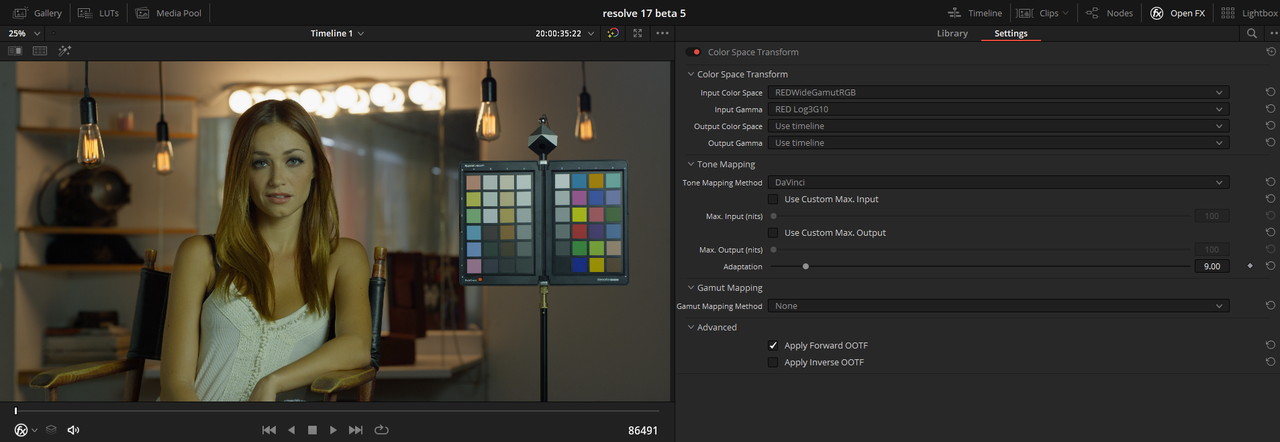
Task: Reset the Output Gamma value
Action: point(1270,143)
